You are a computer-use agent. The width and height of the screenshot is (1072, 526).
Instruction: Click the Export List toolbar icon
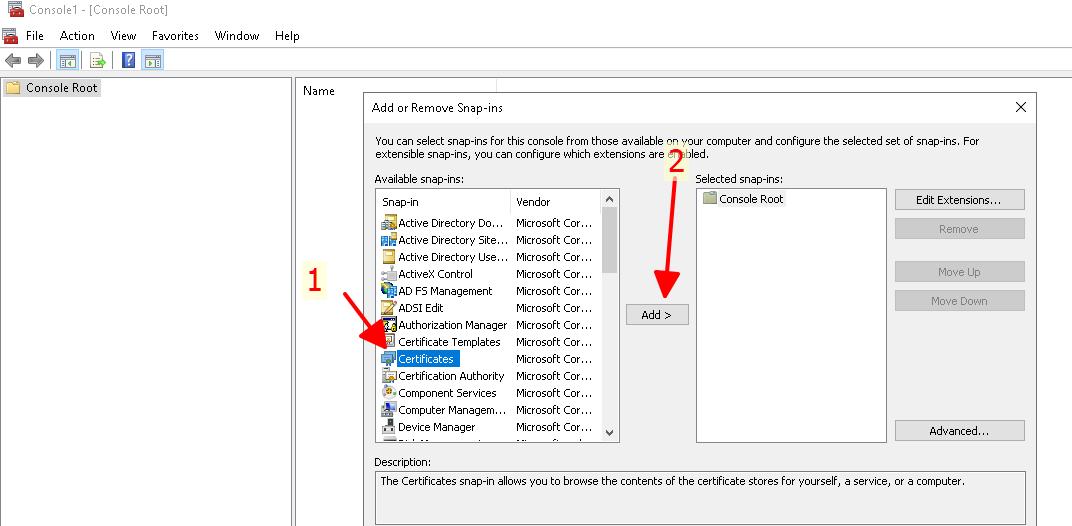tap(98, 61)
